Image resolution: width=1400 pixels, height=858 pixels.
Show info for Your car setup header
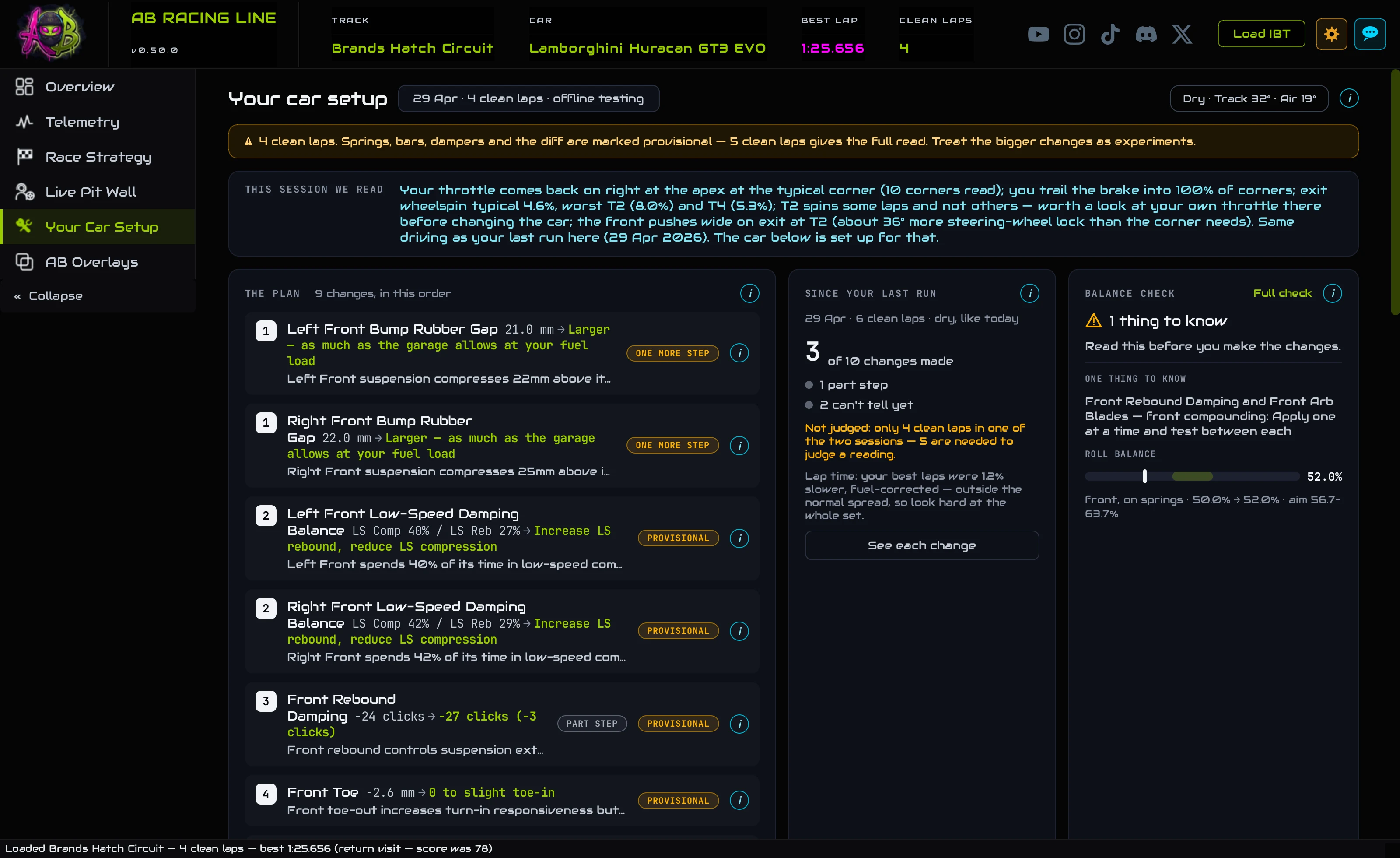point(1349,98)
